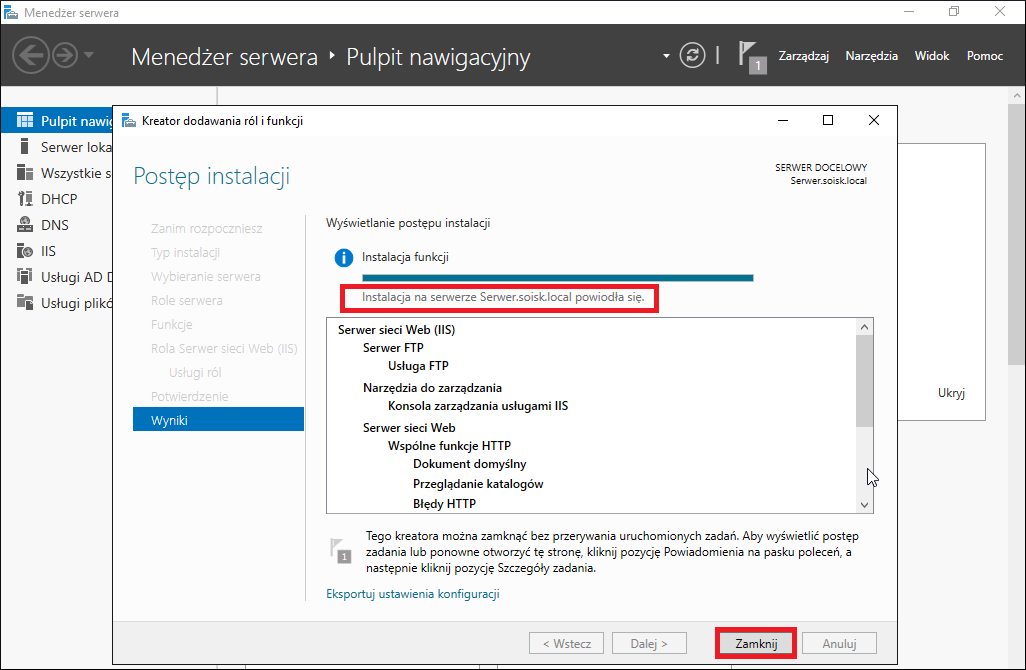Select DHCP icon in the sidebar
This screenshot has width=1026, height=670.
tap(25, 198)
